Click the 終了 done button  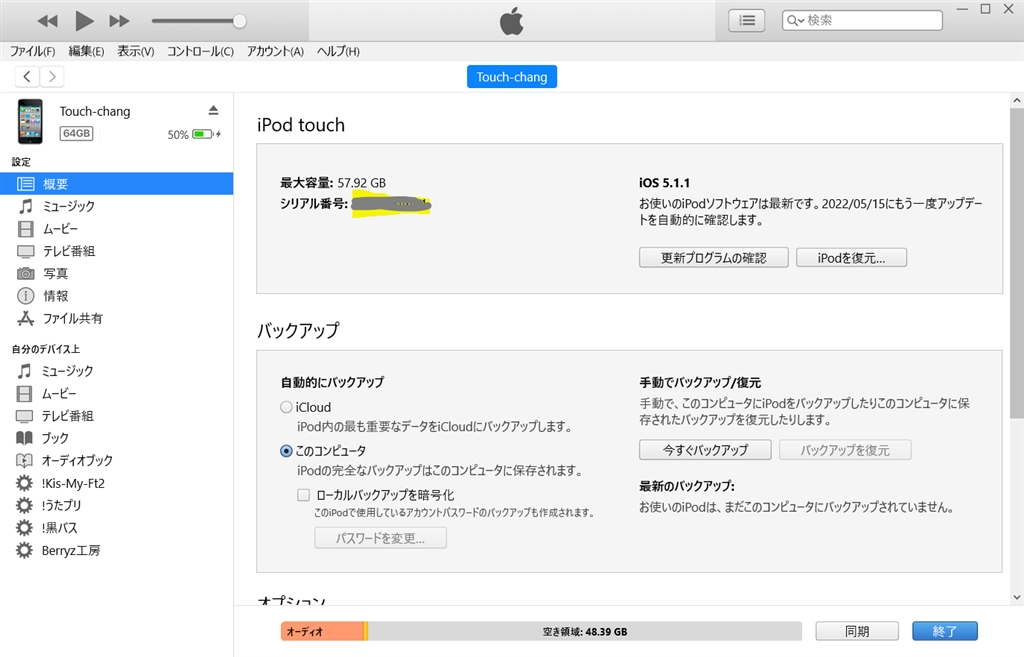pos(945,631)
